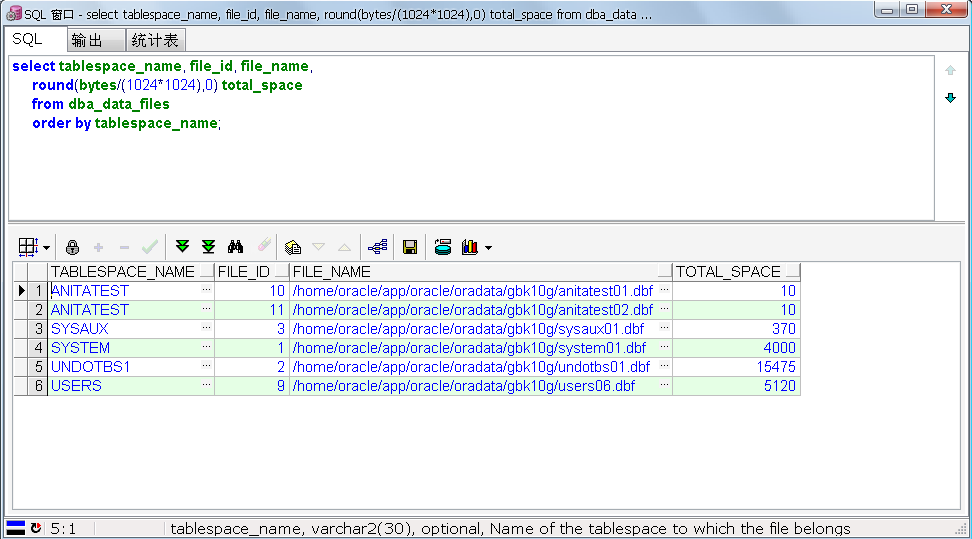Click the lock edit-data icon
The image size is (972, 539).
tap(73, 247)
